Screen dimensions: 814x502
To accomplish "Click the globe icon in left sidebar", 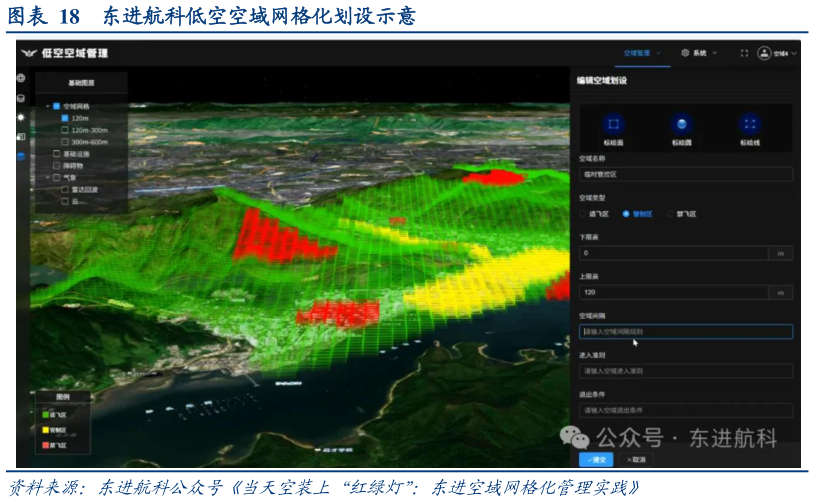I will click(21, 78).
